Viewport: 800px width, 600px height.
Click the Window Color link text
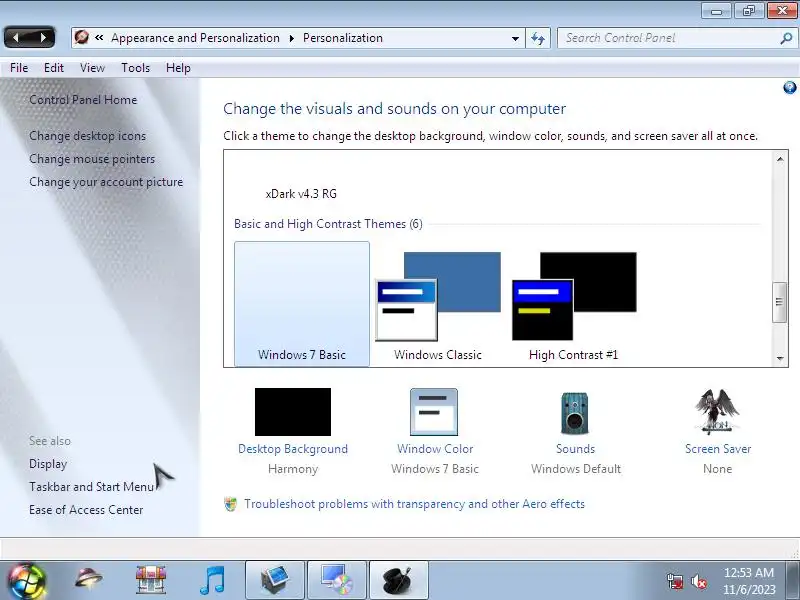pos(435,449)
